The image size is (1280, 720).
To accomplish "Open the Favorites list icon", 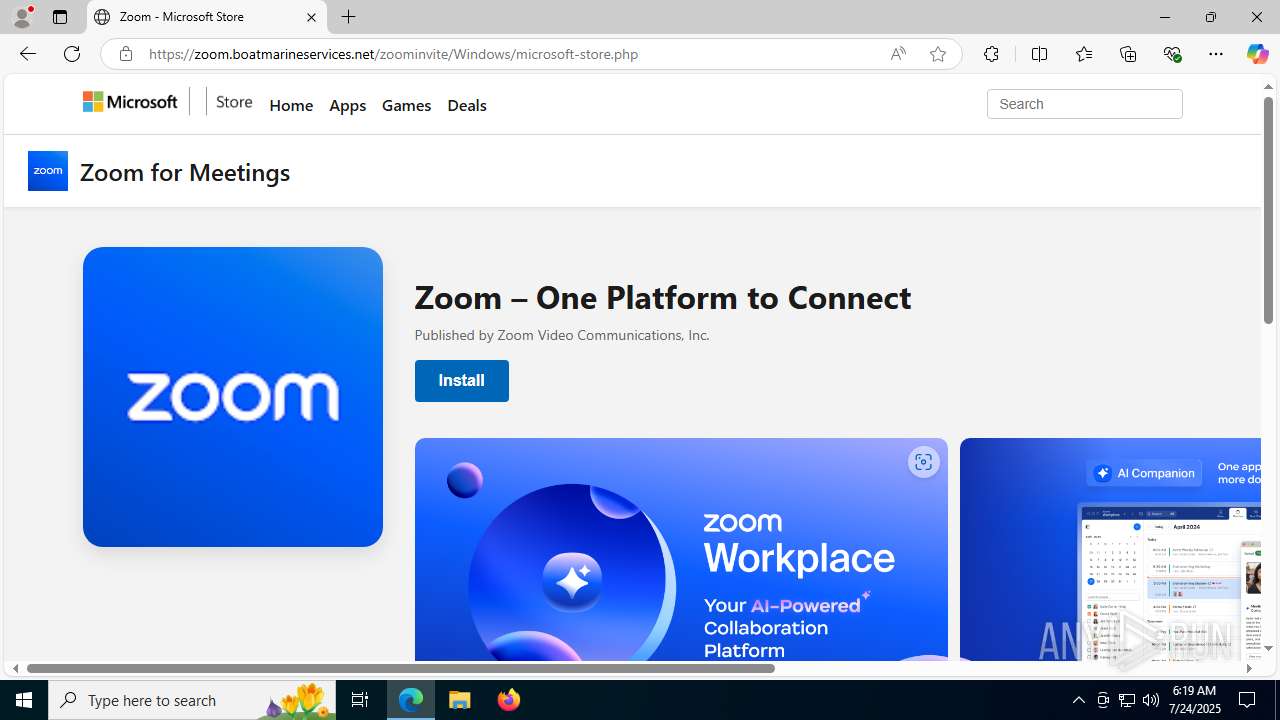I will (1084, 54).
